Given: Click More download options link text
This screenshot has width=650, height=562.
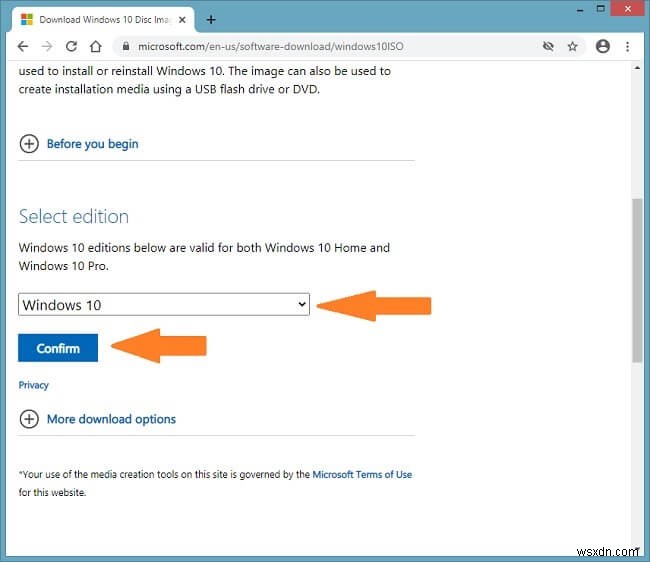Looking at the screenshot, I should pos(111,419).
